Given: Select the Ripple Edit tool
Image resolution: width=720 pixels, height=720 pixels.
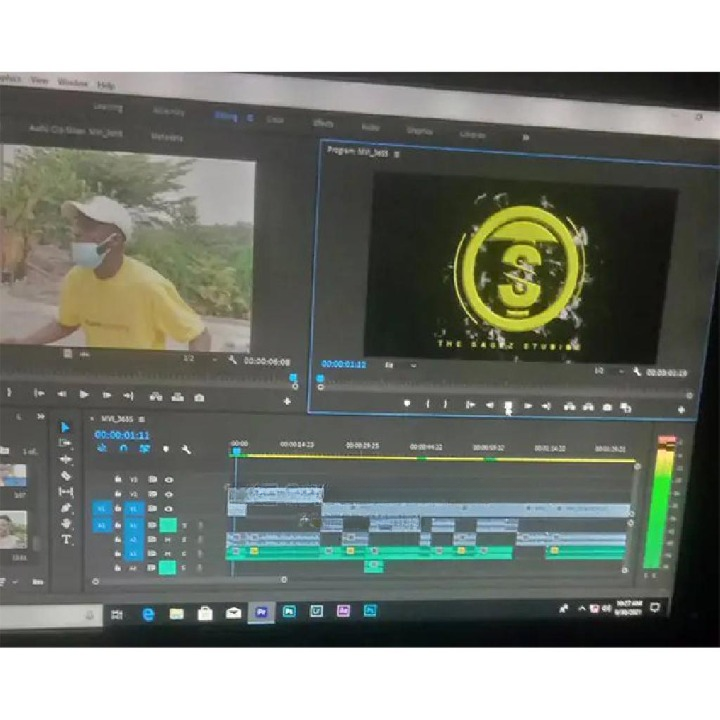Looking at the screenshot, I should coord(66,460).
